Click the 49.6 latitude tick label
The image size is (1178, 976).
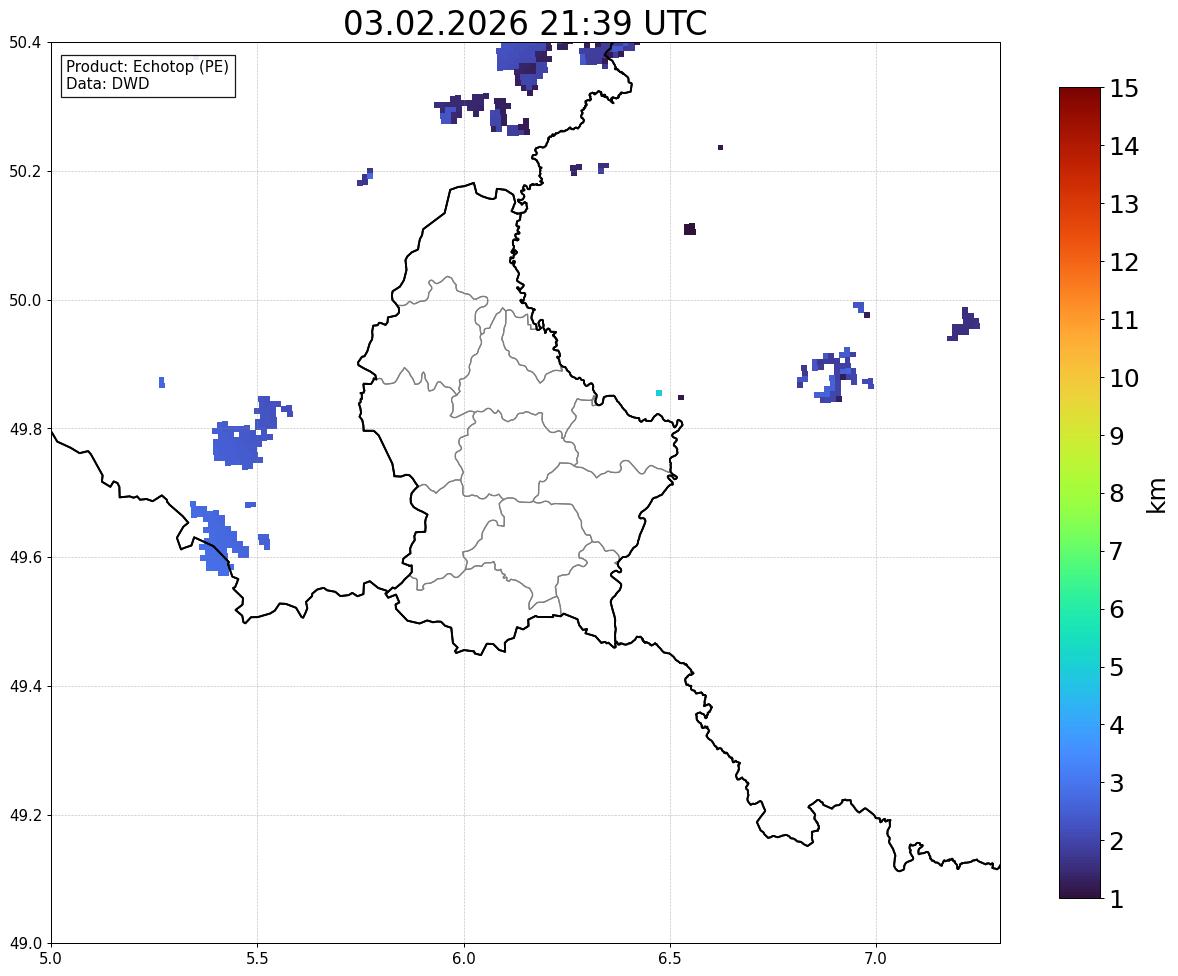(x=25, y=557)
